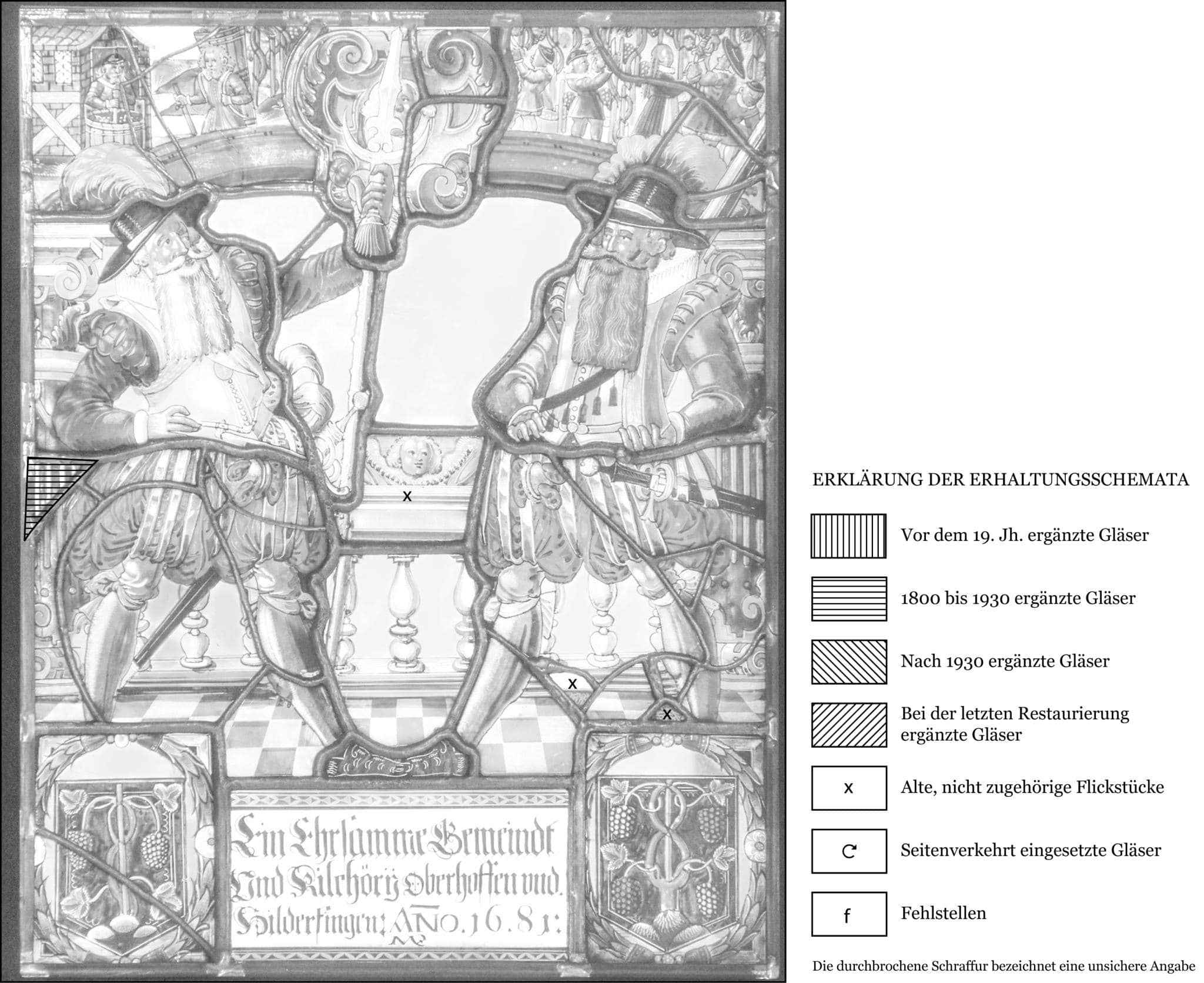Screen dimensions: 1204x983
Task: Click the hatched triangle on panel's left edge
Action: click(x=50, y=485)
